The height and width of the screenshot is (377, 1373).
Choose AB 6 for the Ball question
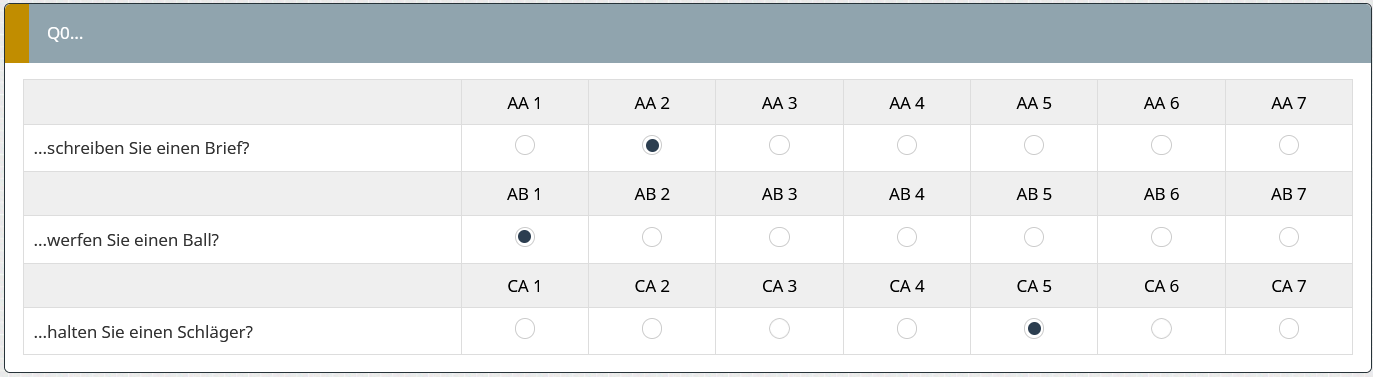click(1161, 237)
